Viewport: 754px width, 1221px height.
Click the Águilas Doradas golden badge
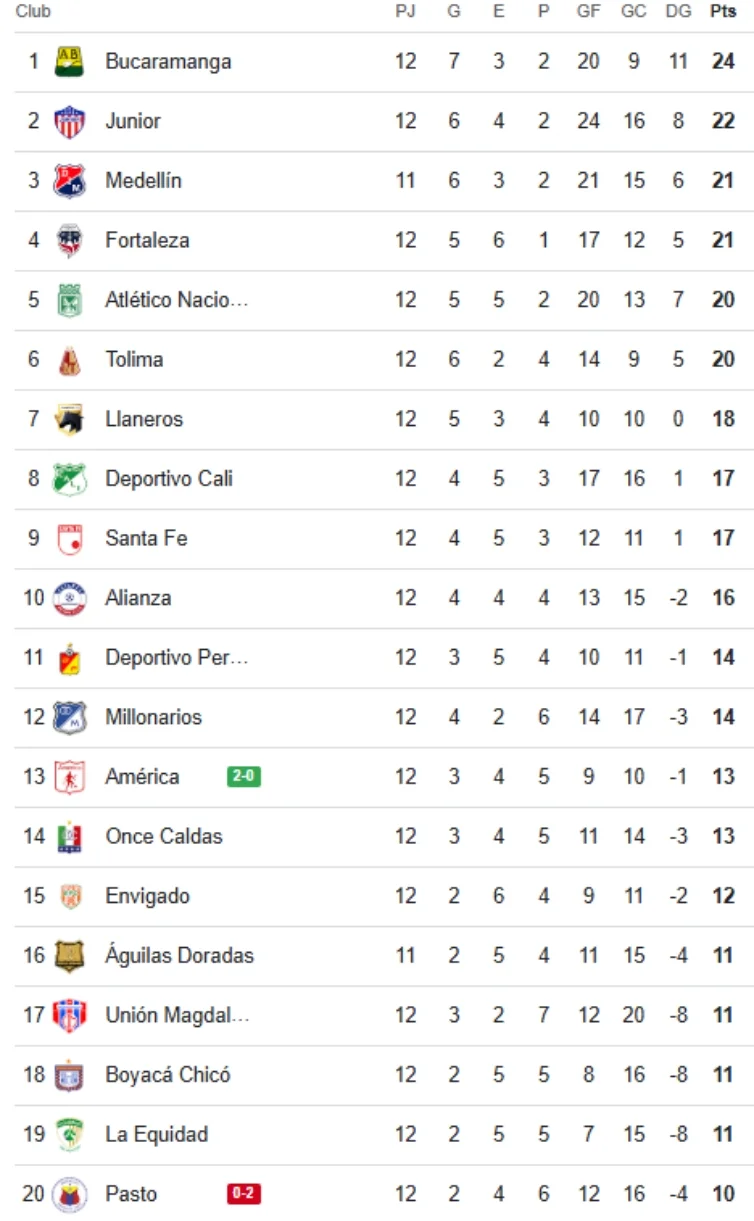[69, 955]
